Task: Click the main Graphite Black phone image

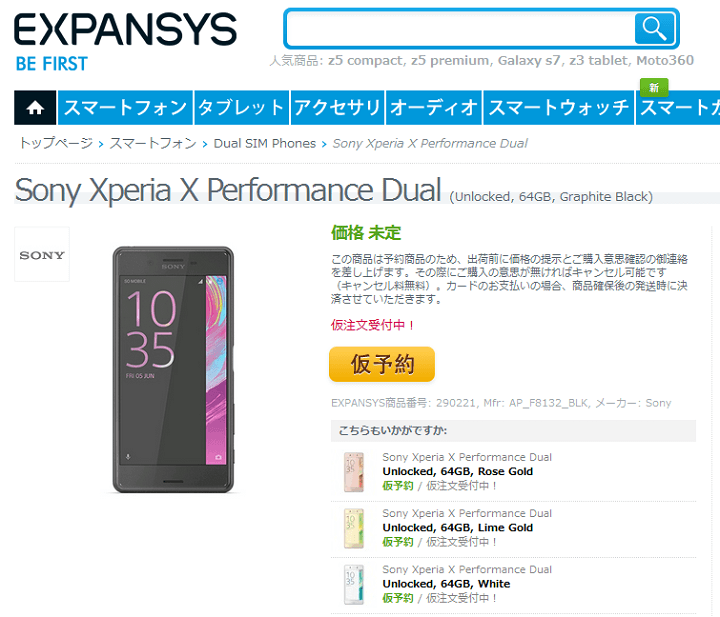Action: click(174, 370)
